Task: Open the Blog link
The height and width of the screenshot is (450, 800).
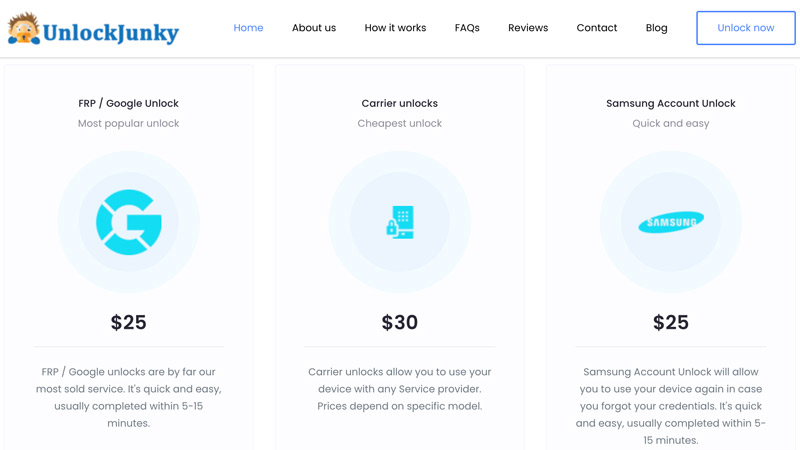Action: (657, 28)
